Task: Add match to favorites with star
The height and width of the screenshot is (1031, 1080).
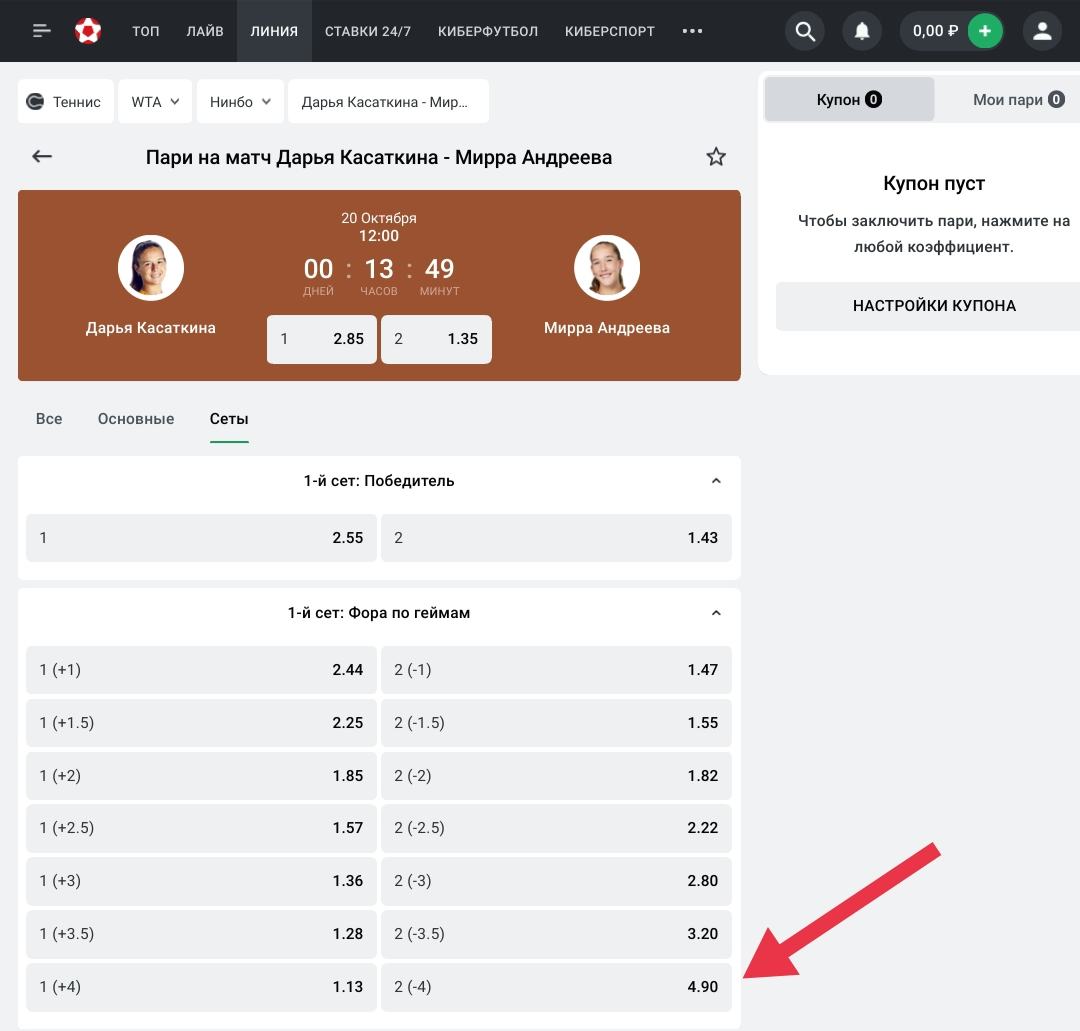Action: point(716,157)
